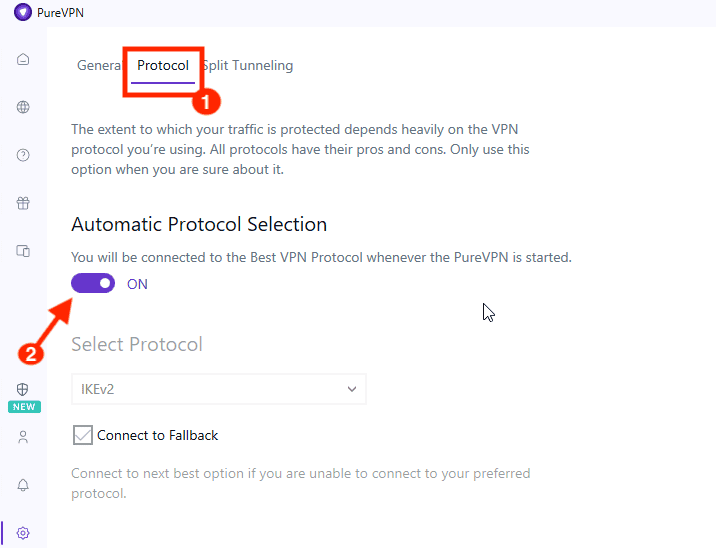Show notifications via the bell icon

tap(23, 485)
